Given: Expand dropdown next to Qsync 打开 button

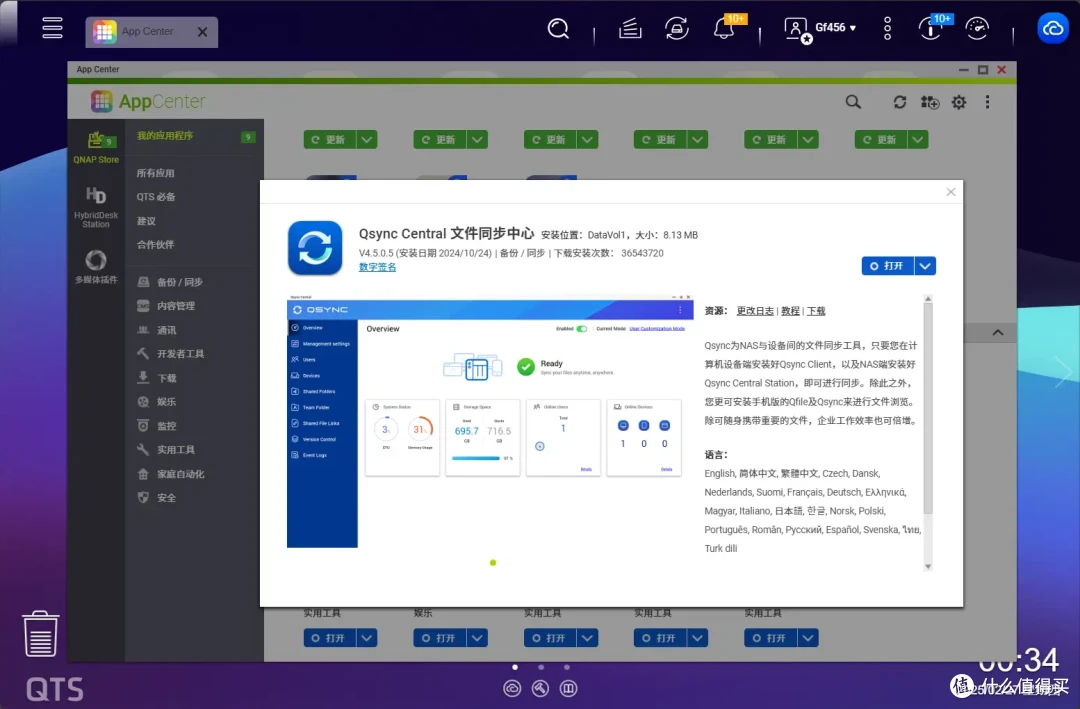Looking at the screenshot, I should 925,266.
